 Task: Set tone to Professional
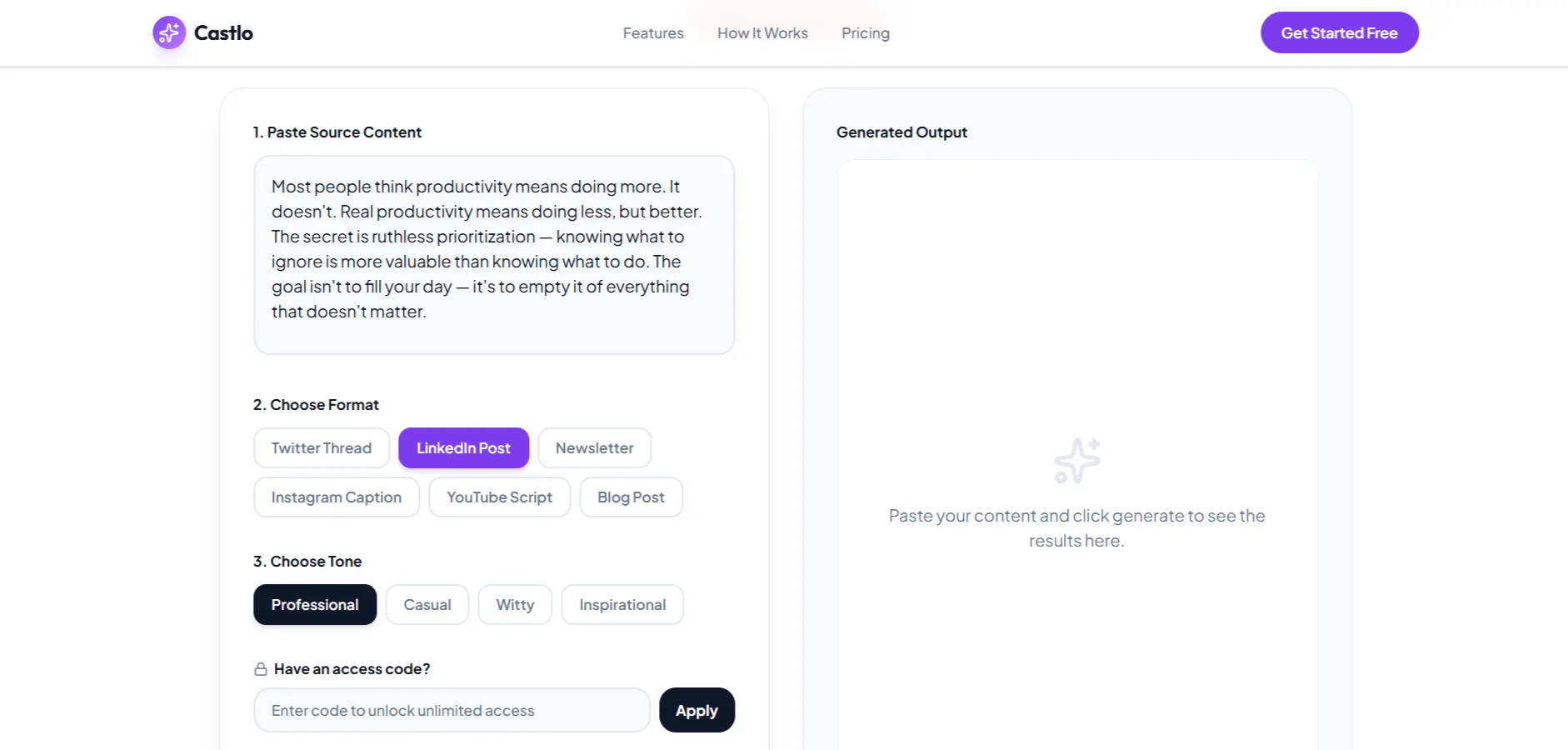click(x=315, y=605)
